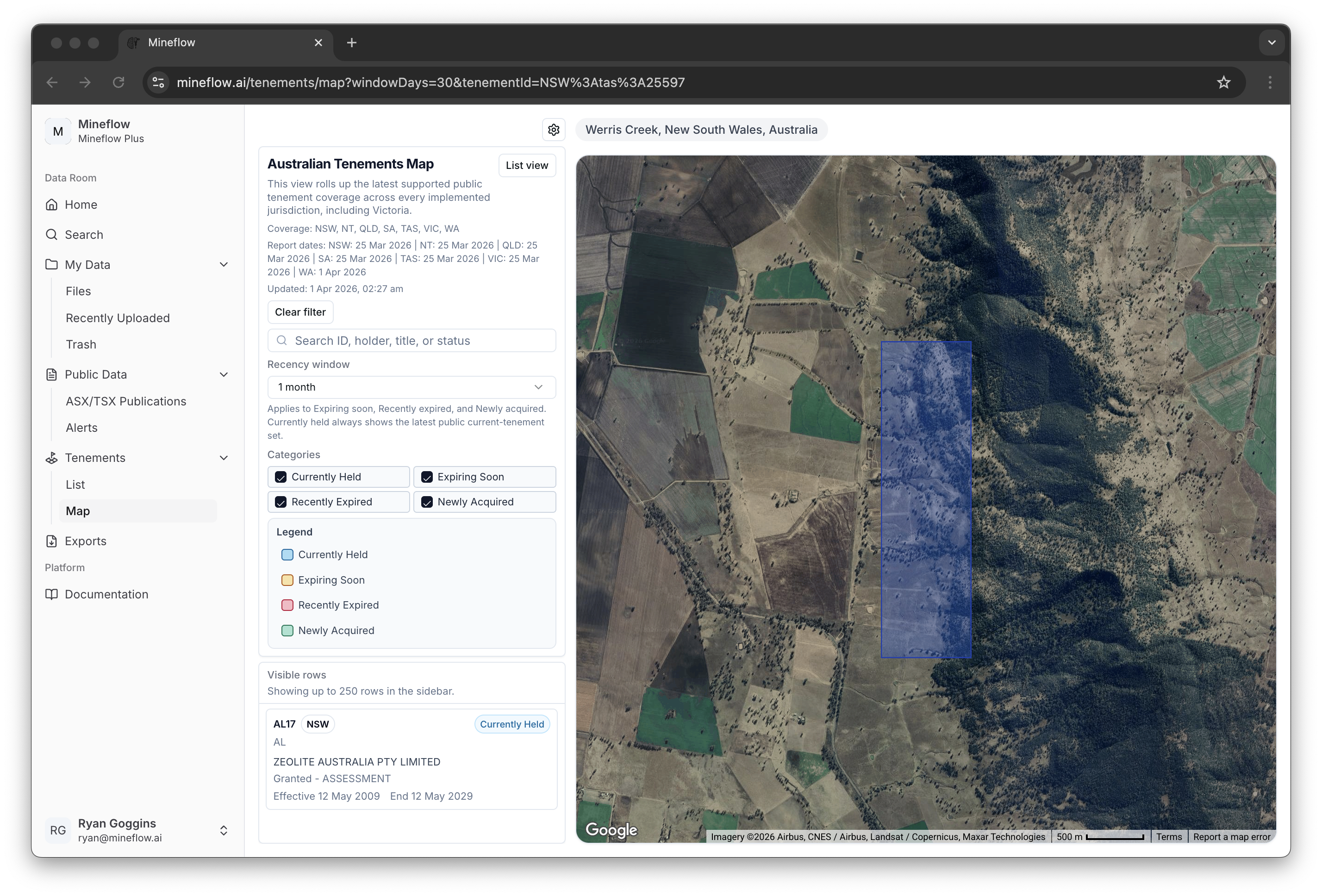
Task: Open the Recency window 1 month dropdown
Action: pos(412,387)
